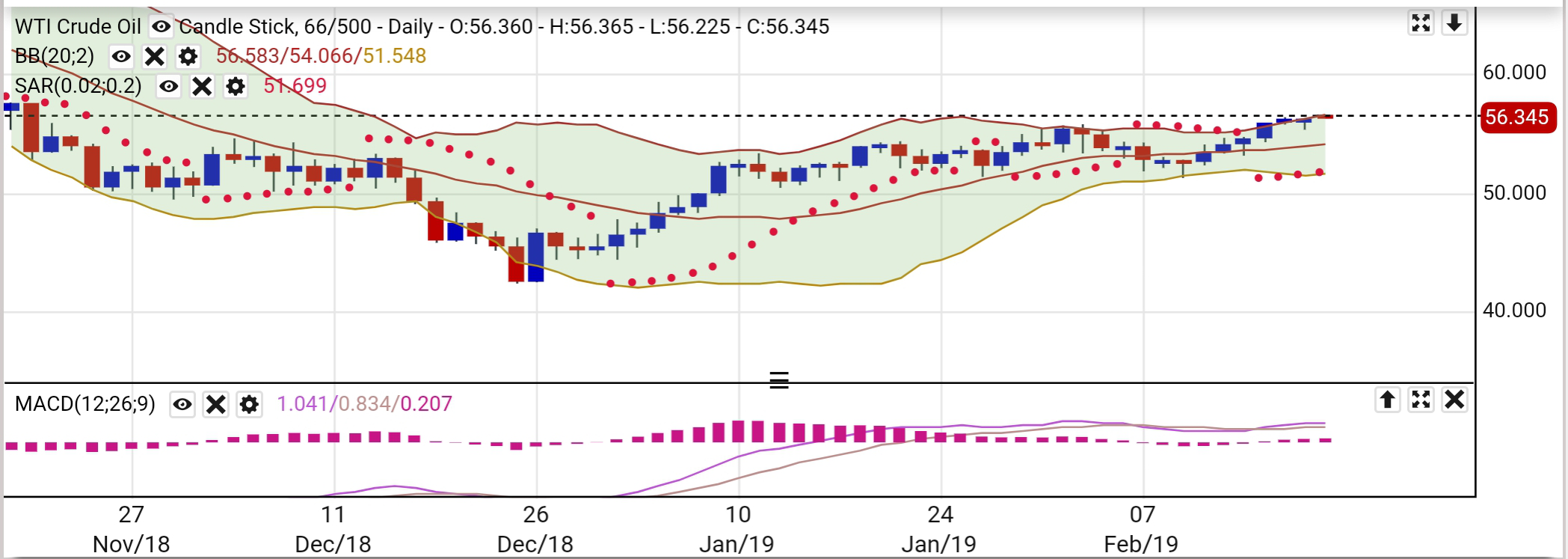1568x559 pixels.
Task: Click the 10 Jan/19 date axis label
Action: pyautogui.click(x=737, y=528)
